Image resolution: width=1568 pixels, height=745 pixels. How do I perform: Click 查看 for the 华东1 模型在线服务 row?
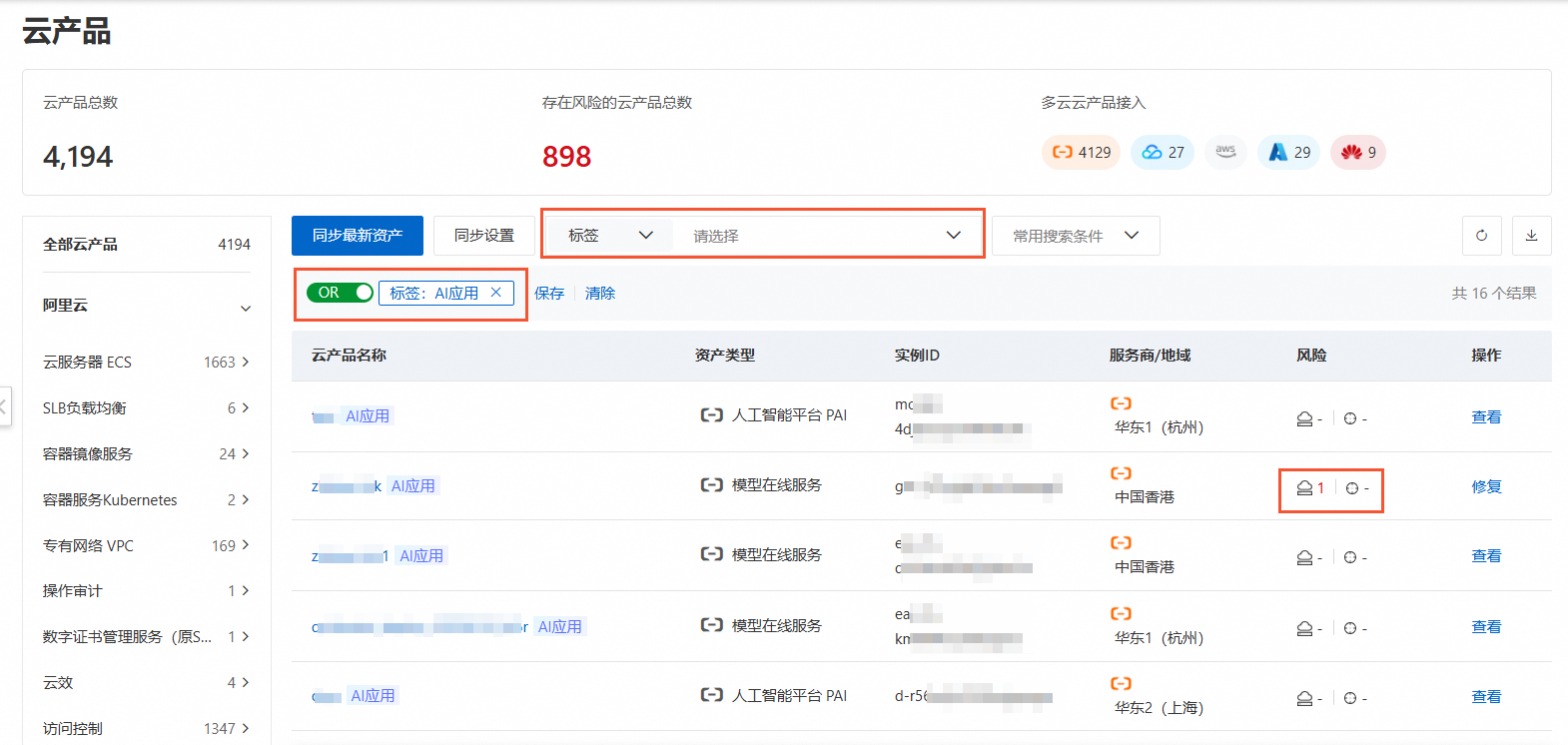[1486, 626]
